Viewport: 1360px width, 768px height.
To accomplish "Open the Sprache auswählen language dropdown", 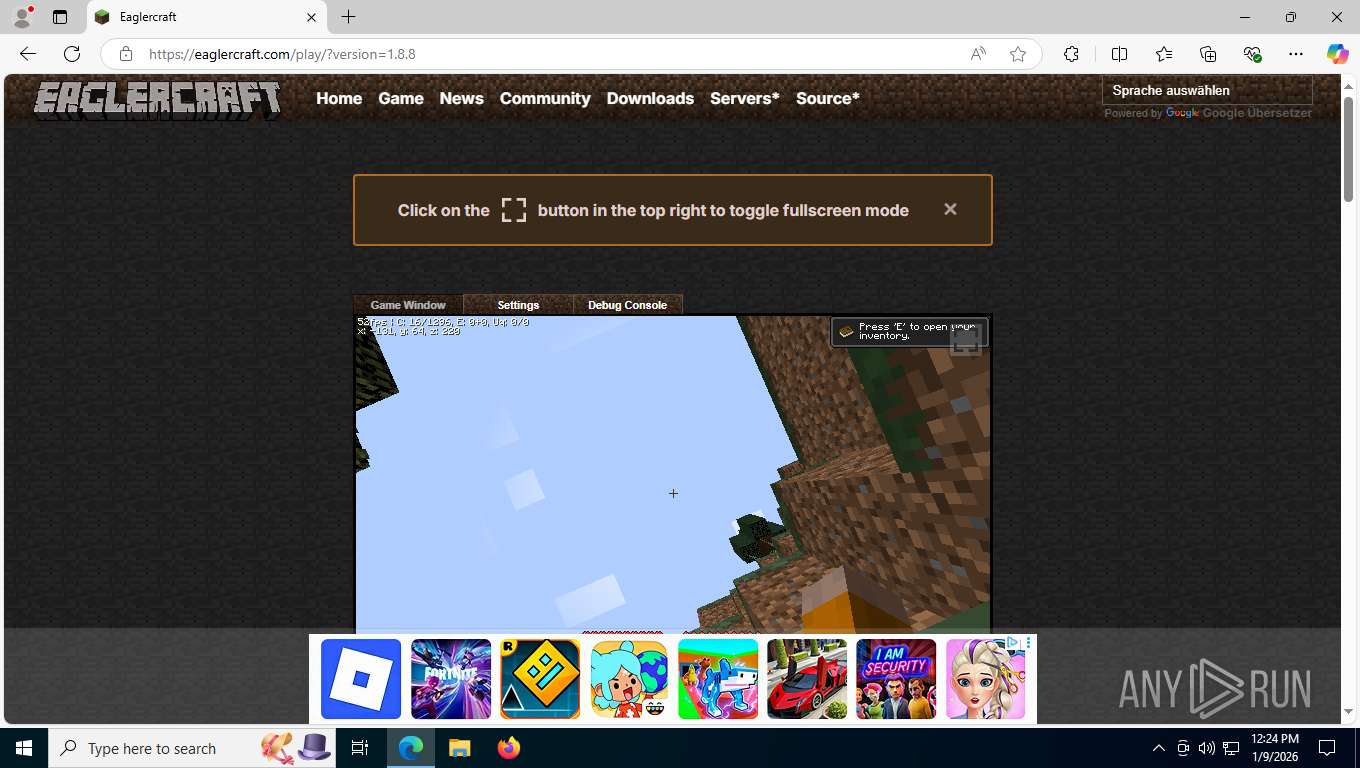I will (x=1207, y=90).
